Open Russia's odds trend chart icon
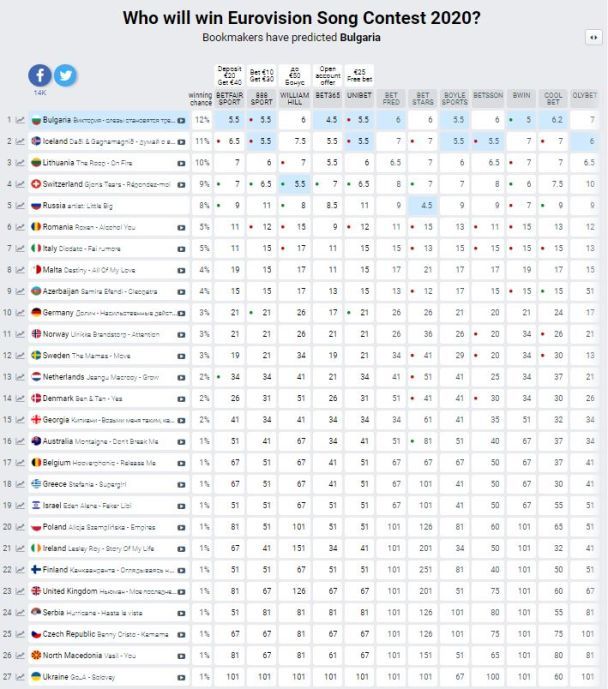This screenshot has width=608, height=689. 20,206
